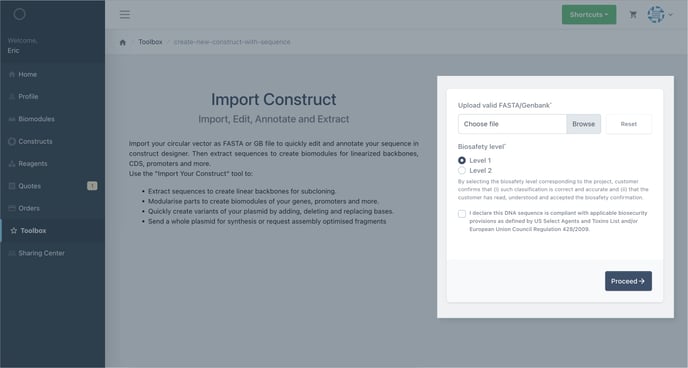Click the circular logo in sidebar header
This screenshot has width=688, height=368.
point(19,14)
